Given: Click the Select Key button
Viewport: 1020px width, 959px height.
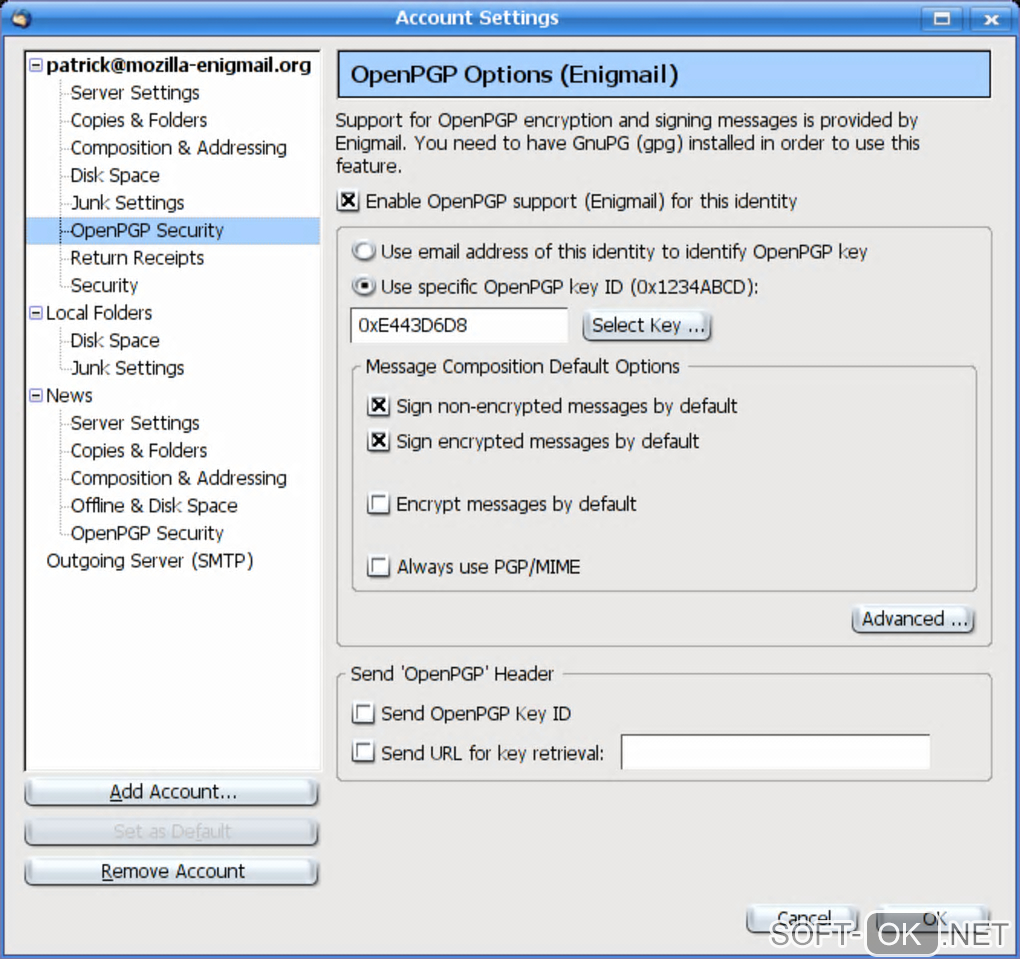Looking at the screenshot, I should click(x=647, y=325).
